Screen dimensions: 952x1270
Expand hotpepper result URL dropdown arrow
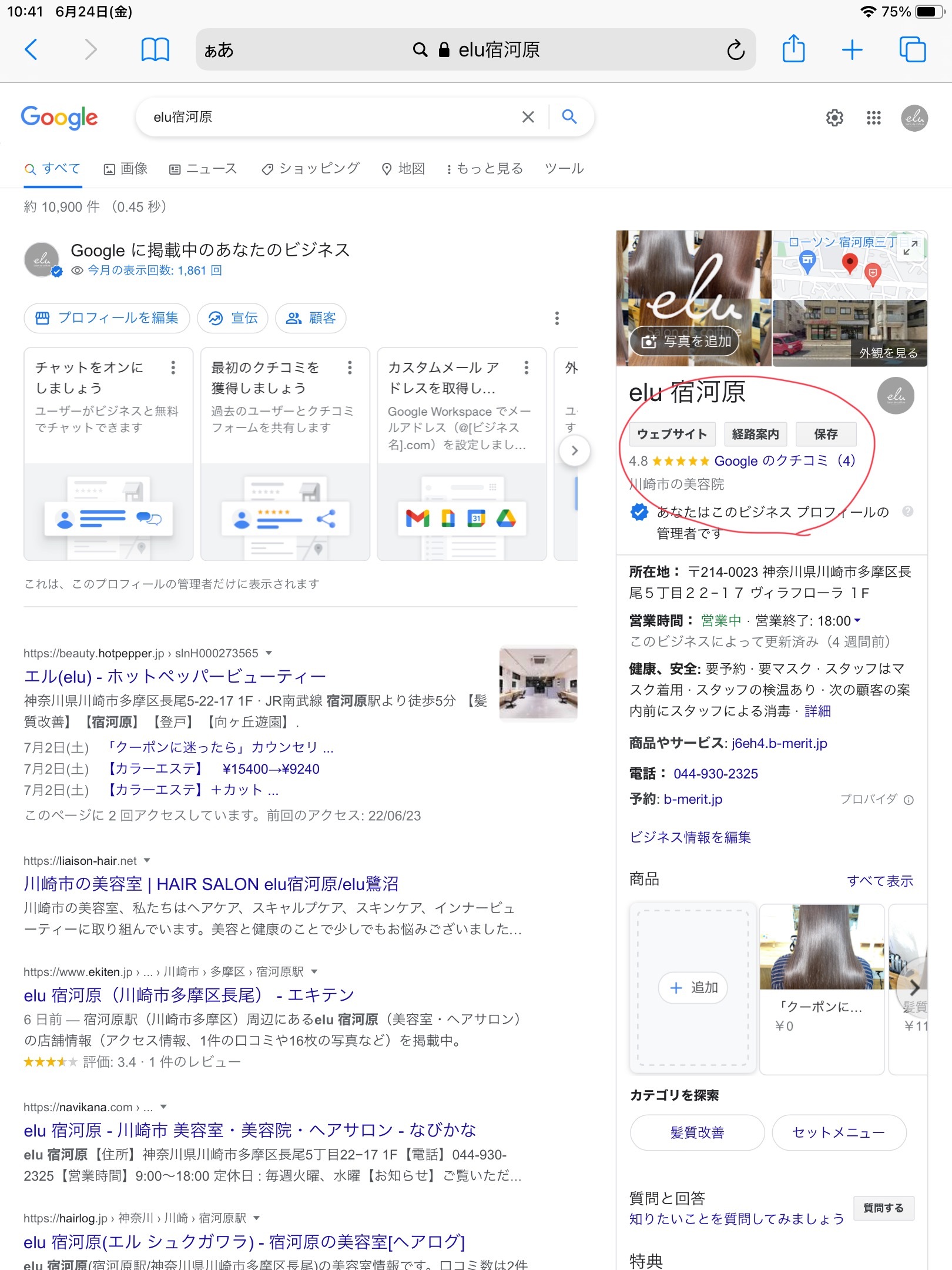tap(269, 653)
